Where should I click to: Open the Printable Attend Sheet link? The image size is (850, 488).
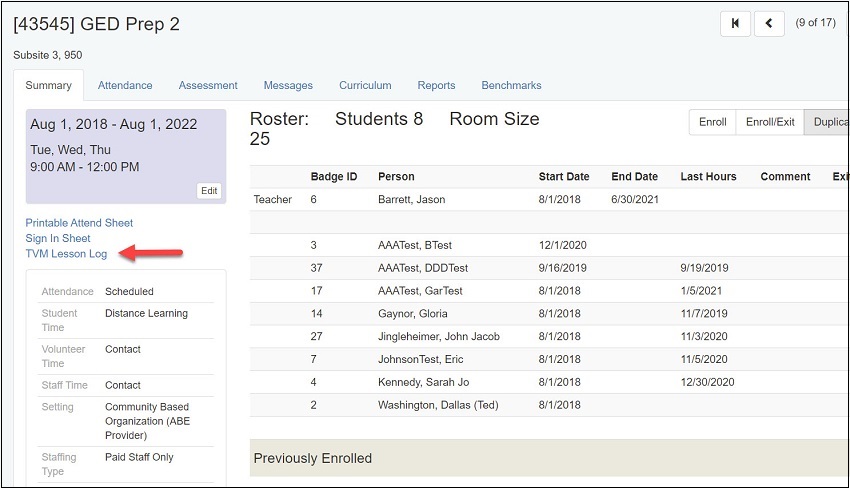[79, 223]
